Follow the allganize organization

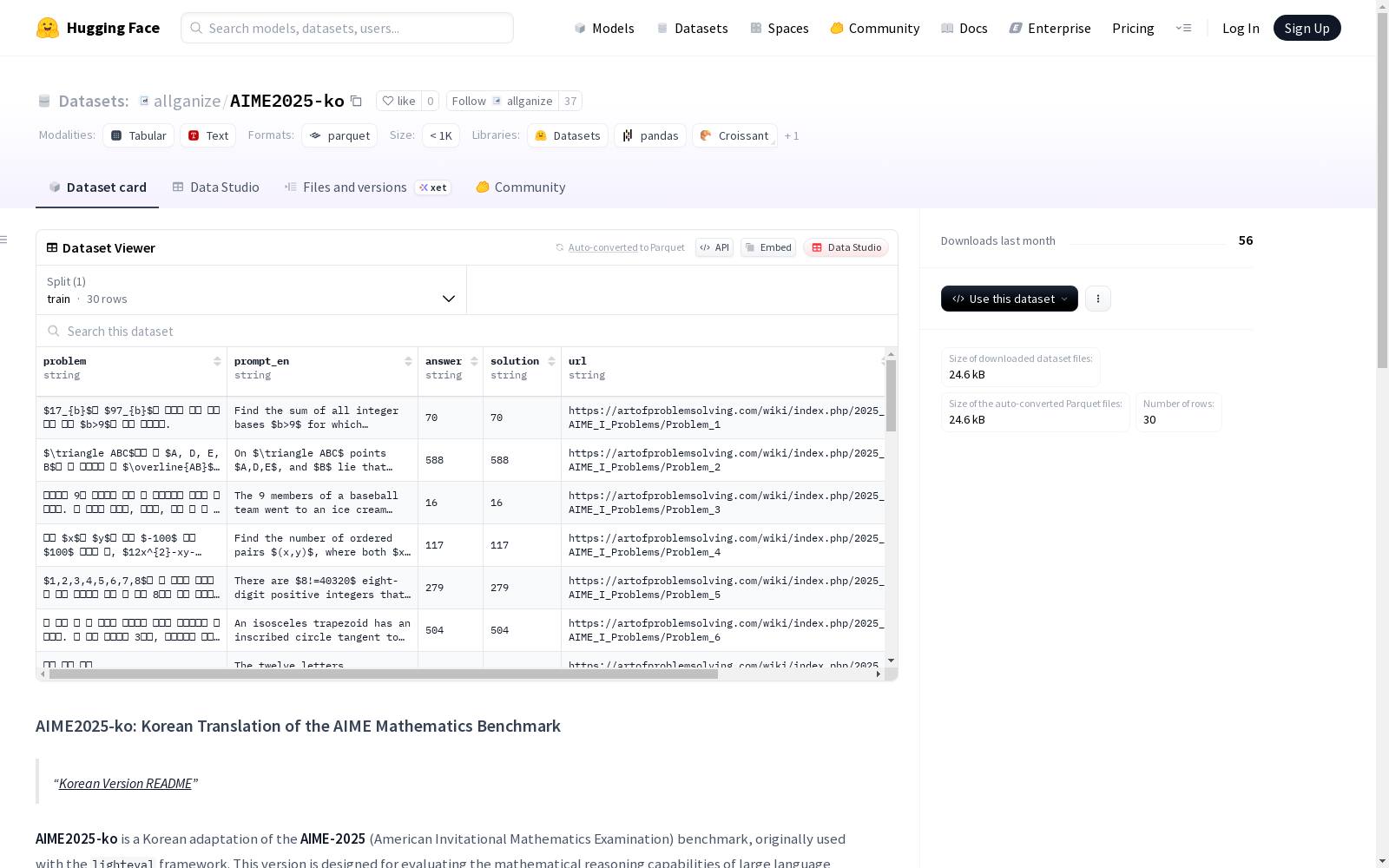click(x=503, y=101)
